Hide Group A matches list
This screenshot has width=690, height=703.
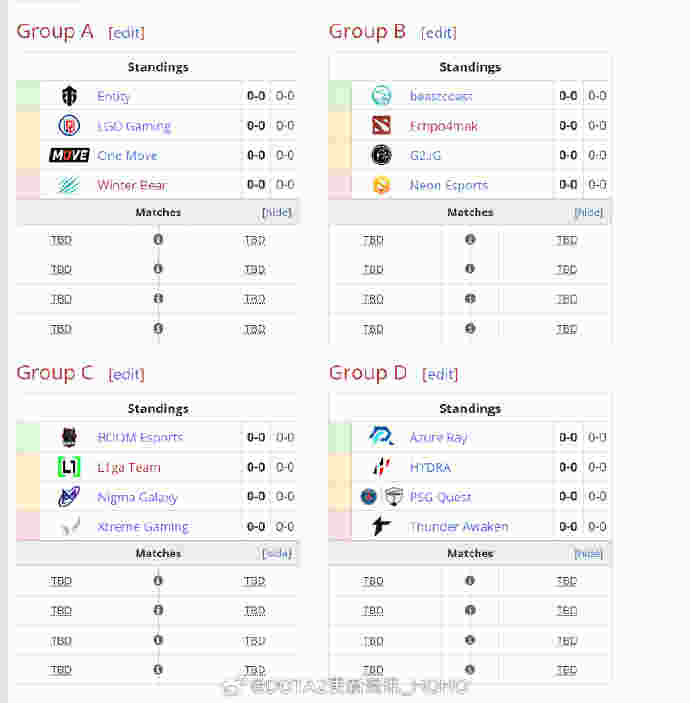click(x=277, y=212)
